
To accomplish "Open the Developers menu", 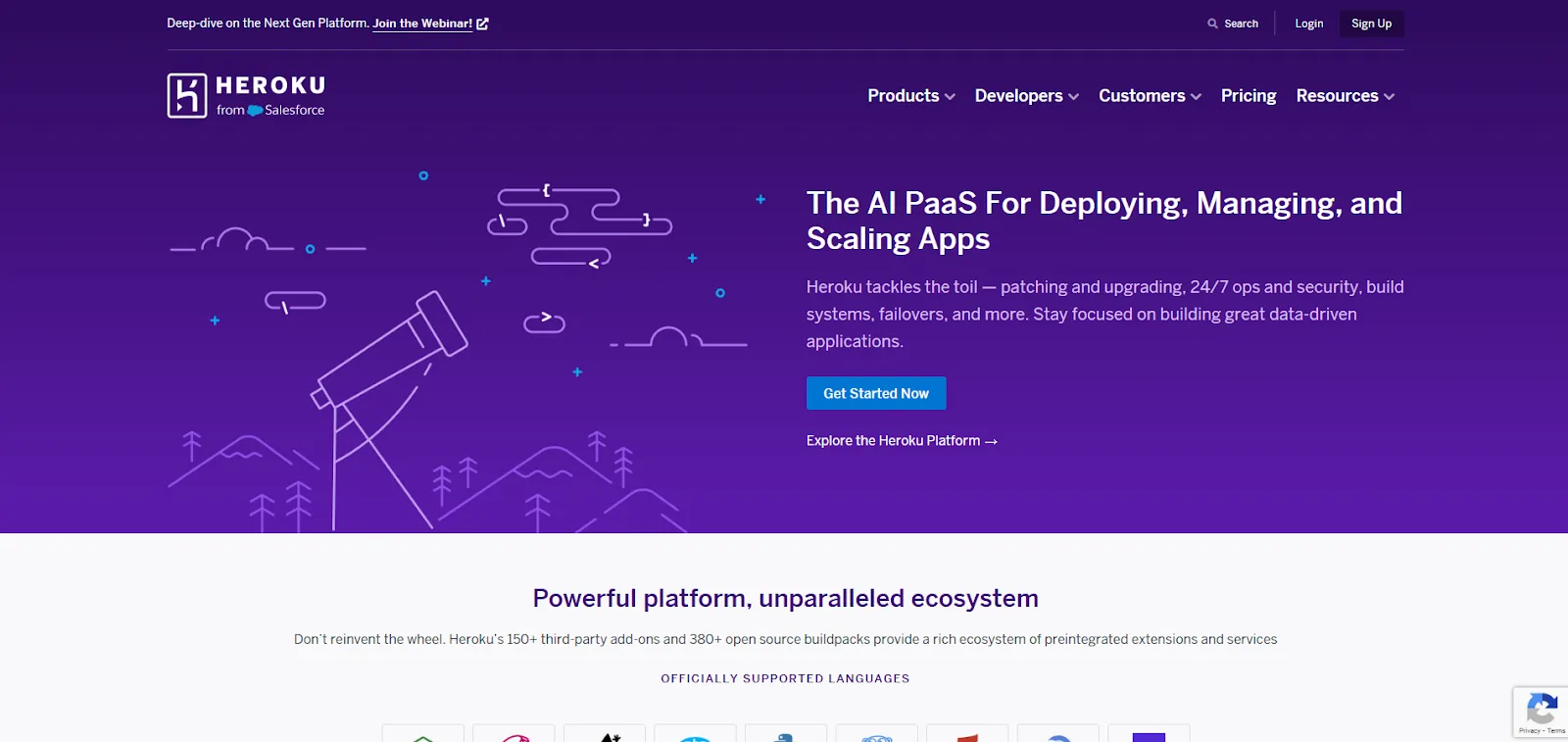I will (1027, 95).
